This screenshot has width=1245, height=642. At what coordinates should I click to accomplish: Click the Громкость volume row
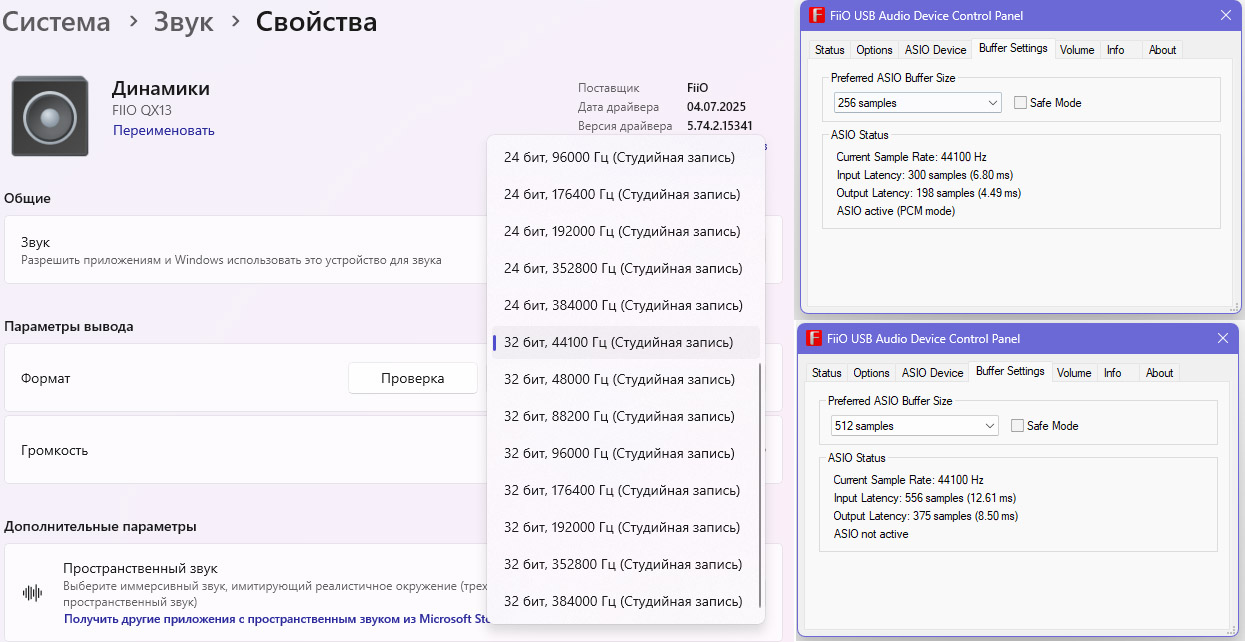pos(392,450)
